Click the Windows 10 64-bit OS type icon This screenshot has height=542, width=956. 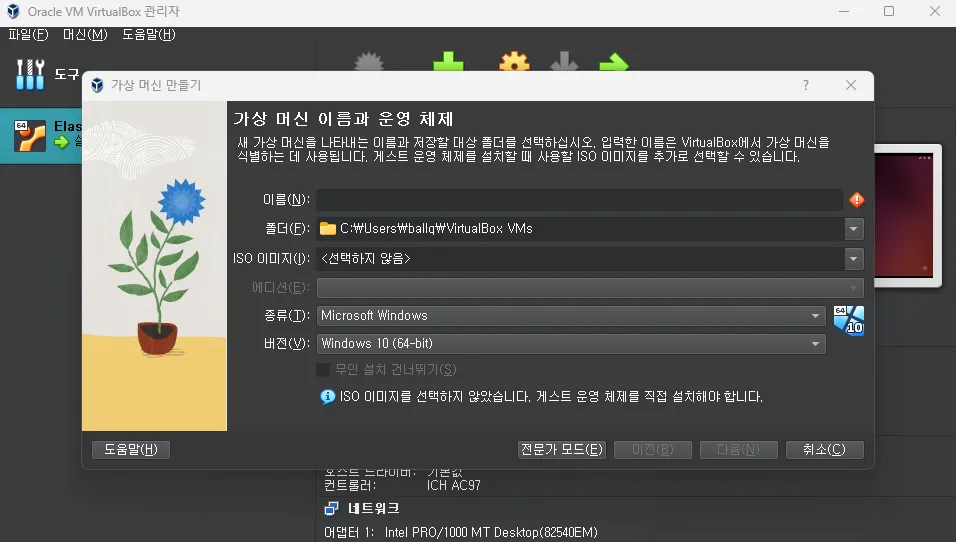[x=849, y=321]
